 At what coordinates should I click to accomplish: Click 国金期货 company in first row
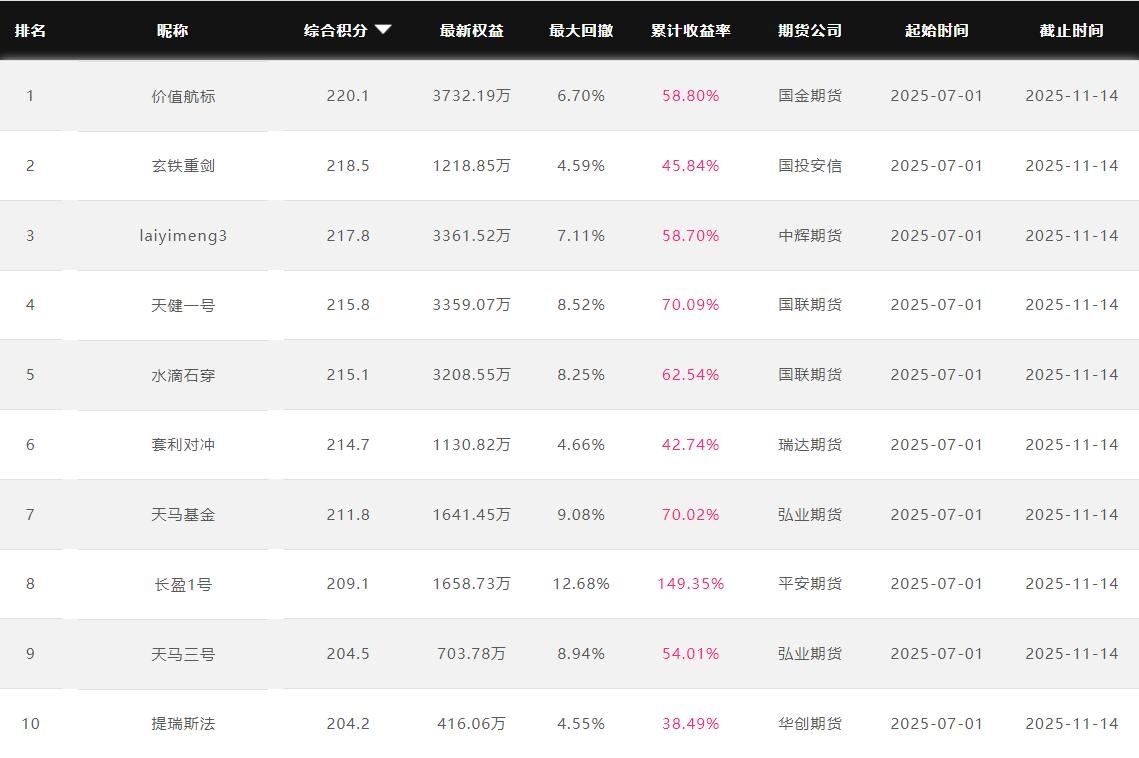[809, 96]
